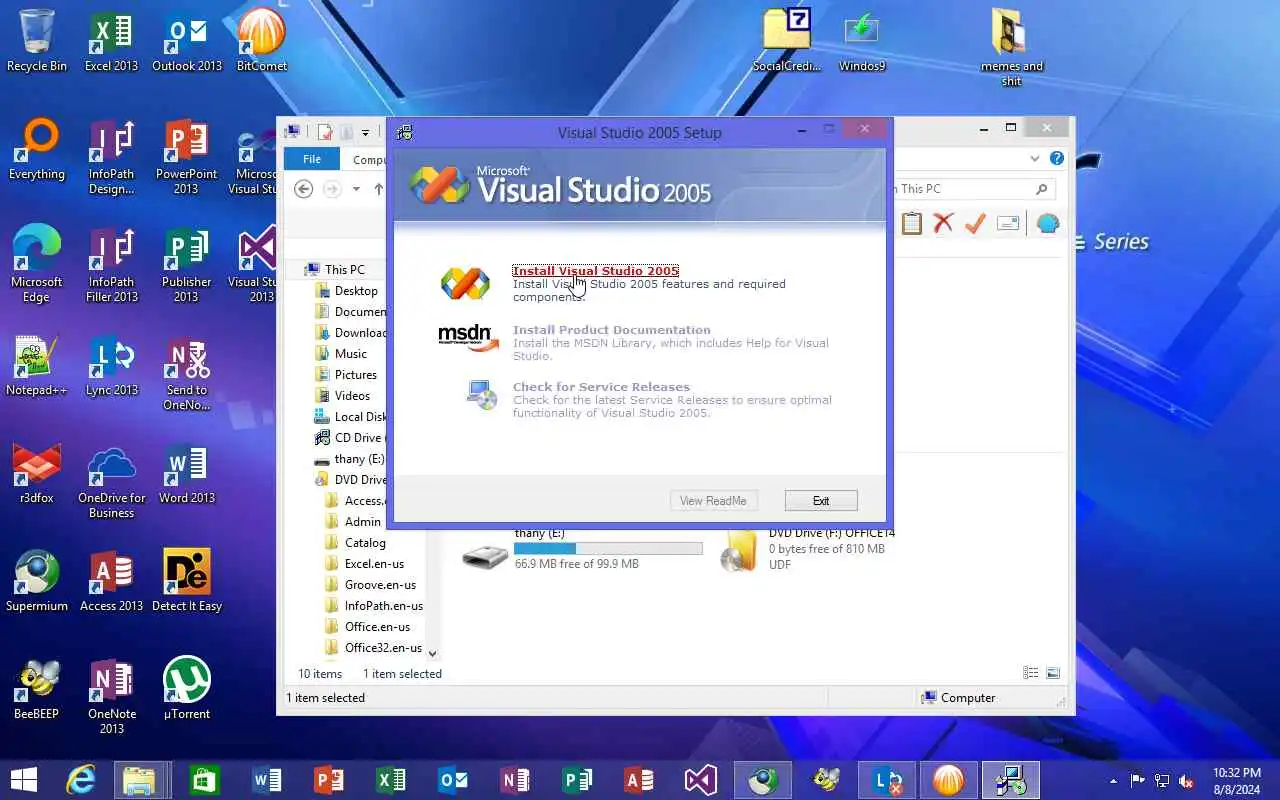Click the Everything desktop shortcut
Screen dimensions: 1280x800
click(37, 150)
